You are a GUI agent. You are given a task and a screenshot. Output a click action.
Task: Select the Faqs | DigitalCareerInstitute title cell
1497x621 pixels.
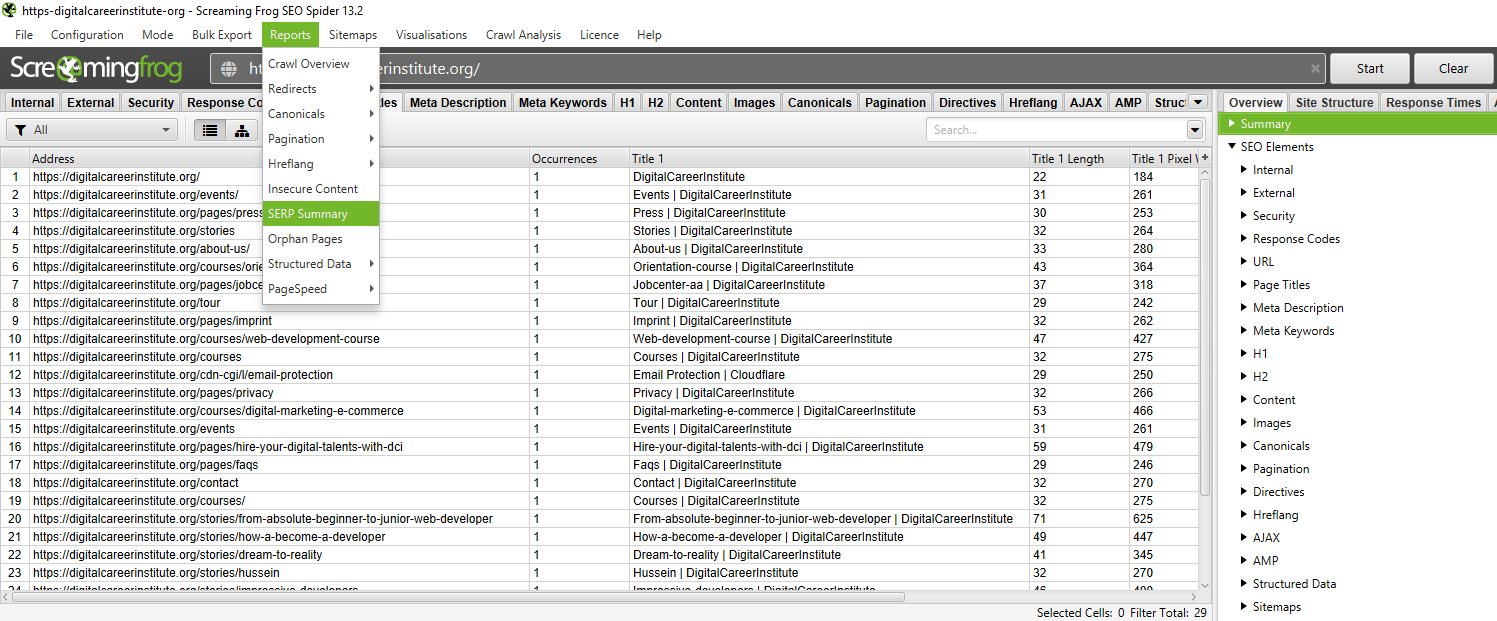(x=830, y=465)
